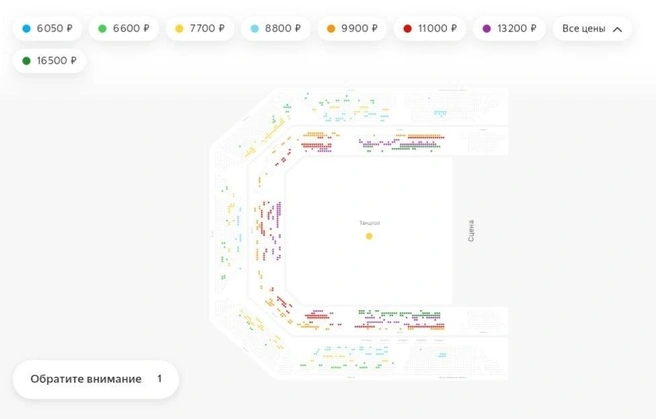
Task: Click the yellow 7700 ₽ dot
Action: pyautogui.click(x=179, y=28)
